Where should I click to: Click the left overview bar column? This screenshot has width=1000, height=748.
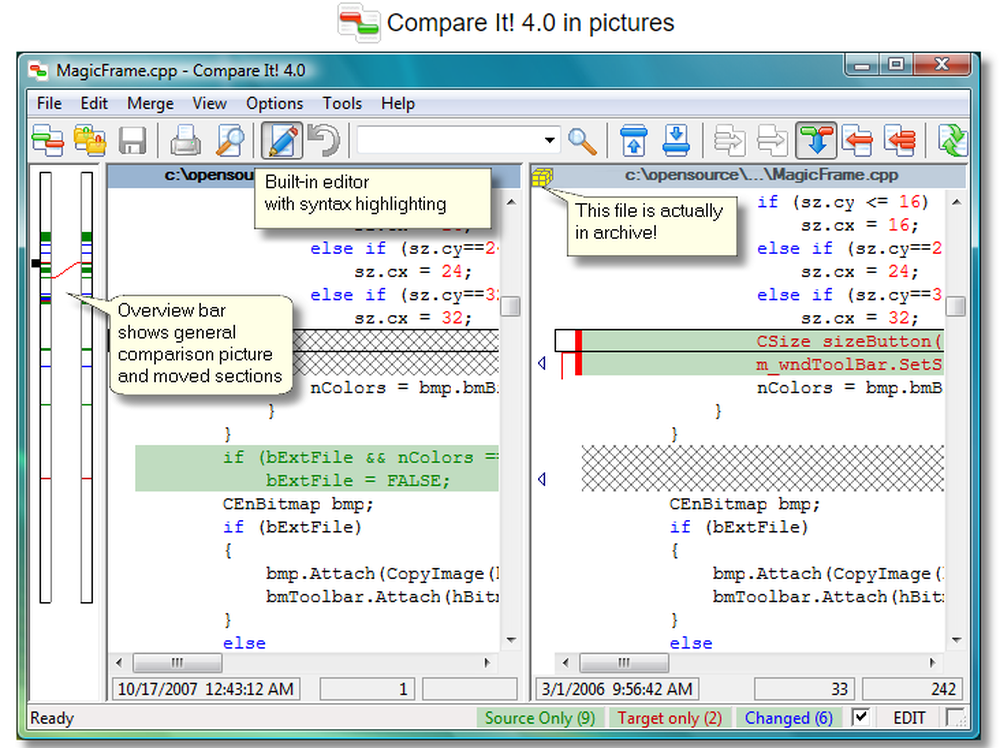(x=45, y=387)
